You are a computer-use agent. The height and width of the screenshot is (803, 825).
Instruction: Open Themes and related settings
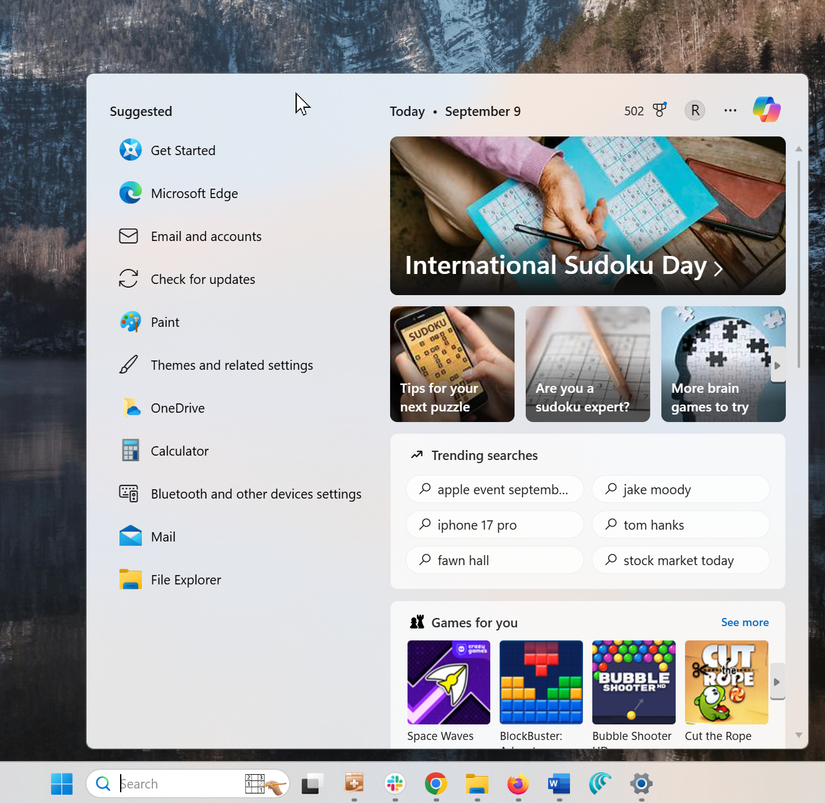tap(232, 365)
